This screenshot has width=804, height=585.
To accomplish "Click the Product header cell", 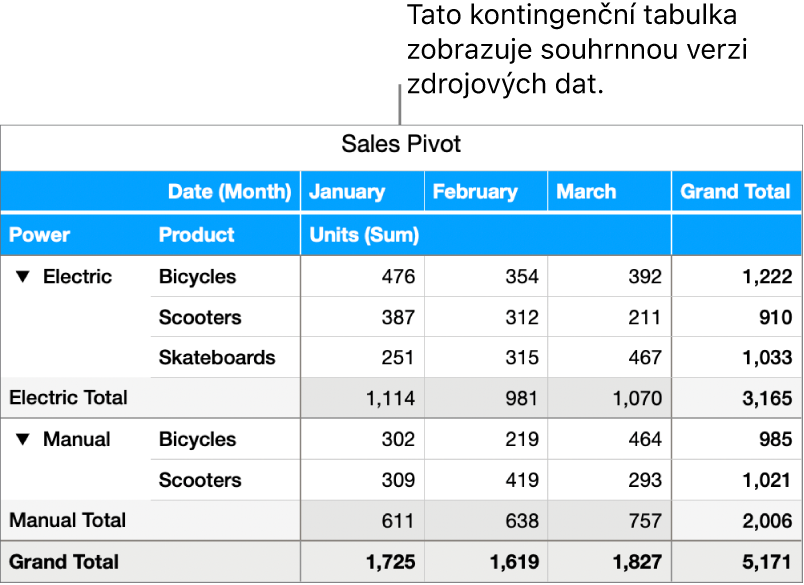I will (196, 235).
